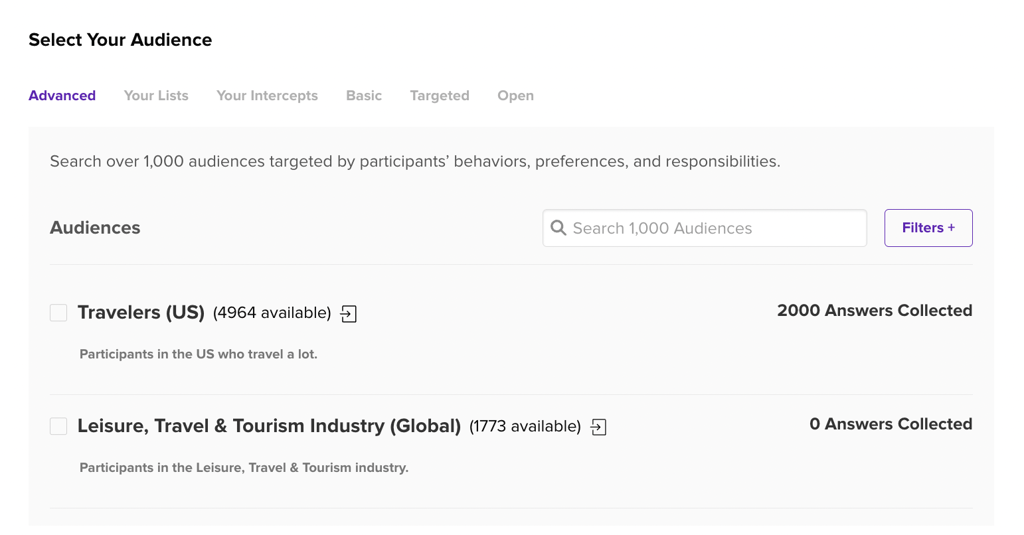The image size is (1024, 535).
Task: Click the 0 Answers Collected label
Action: (890, 424)
